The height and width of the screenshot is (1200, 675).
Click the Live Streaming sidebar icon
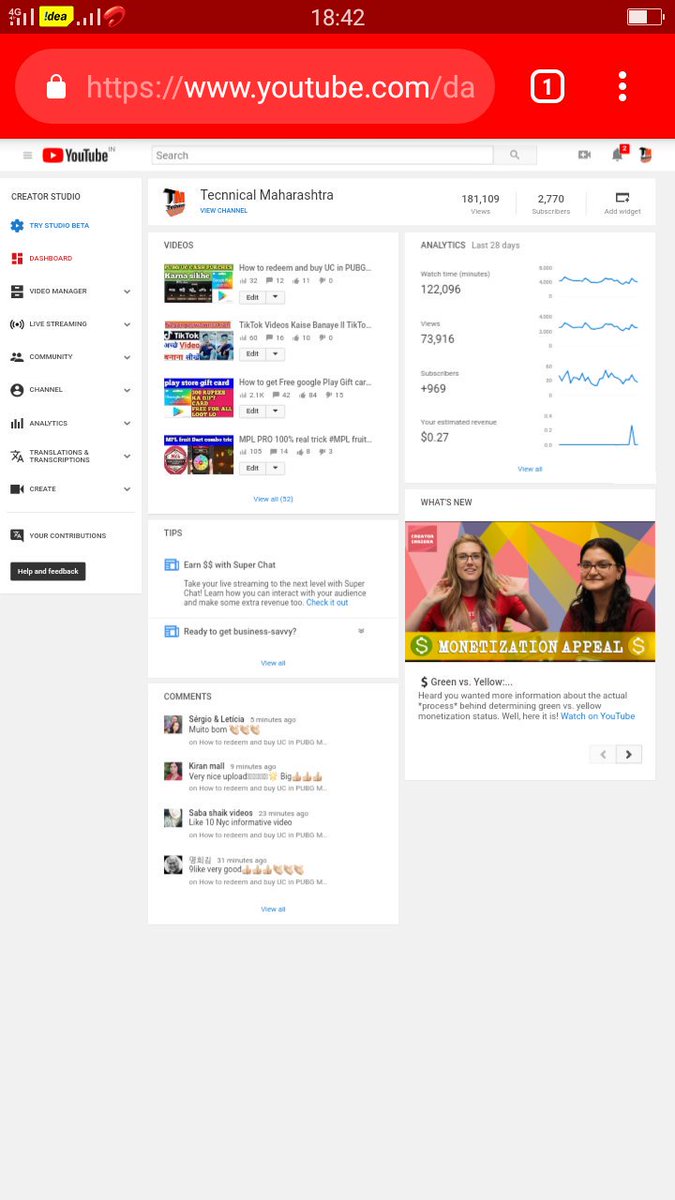coord(17,324)
